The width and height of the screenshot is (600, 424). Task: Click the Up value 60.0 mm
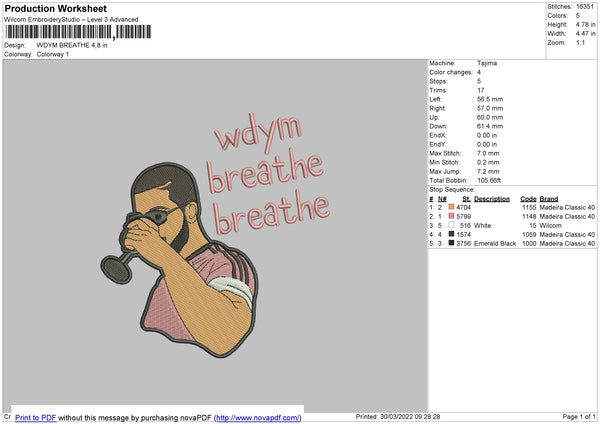pos(490,117)
